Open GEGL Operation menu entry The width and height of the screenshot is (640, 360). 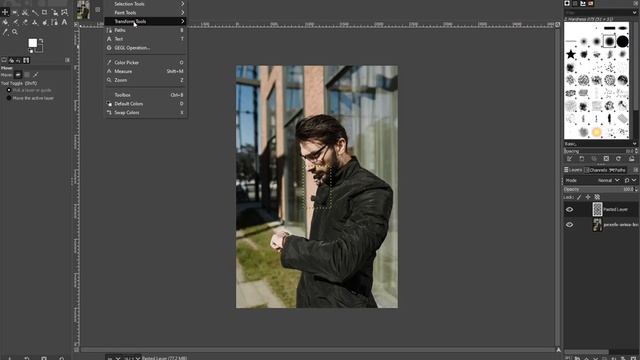[146, 48]
